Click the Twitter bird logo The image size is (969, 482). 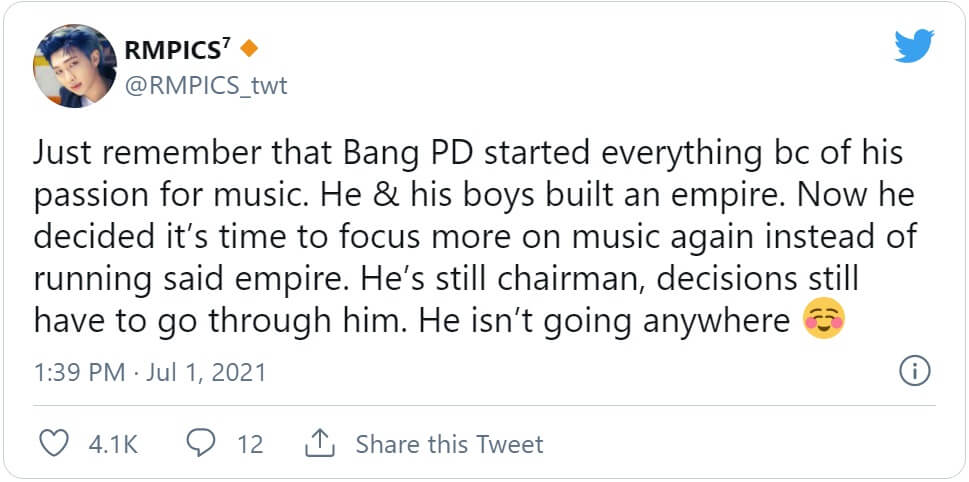pyautogui.click(x=914, y=46)
